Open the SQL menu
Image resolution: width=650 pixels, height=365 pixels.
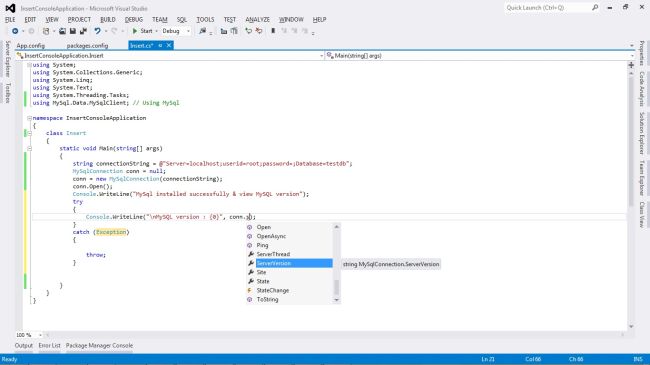click(x=182, y=19)
